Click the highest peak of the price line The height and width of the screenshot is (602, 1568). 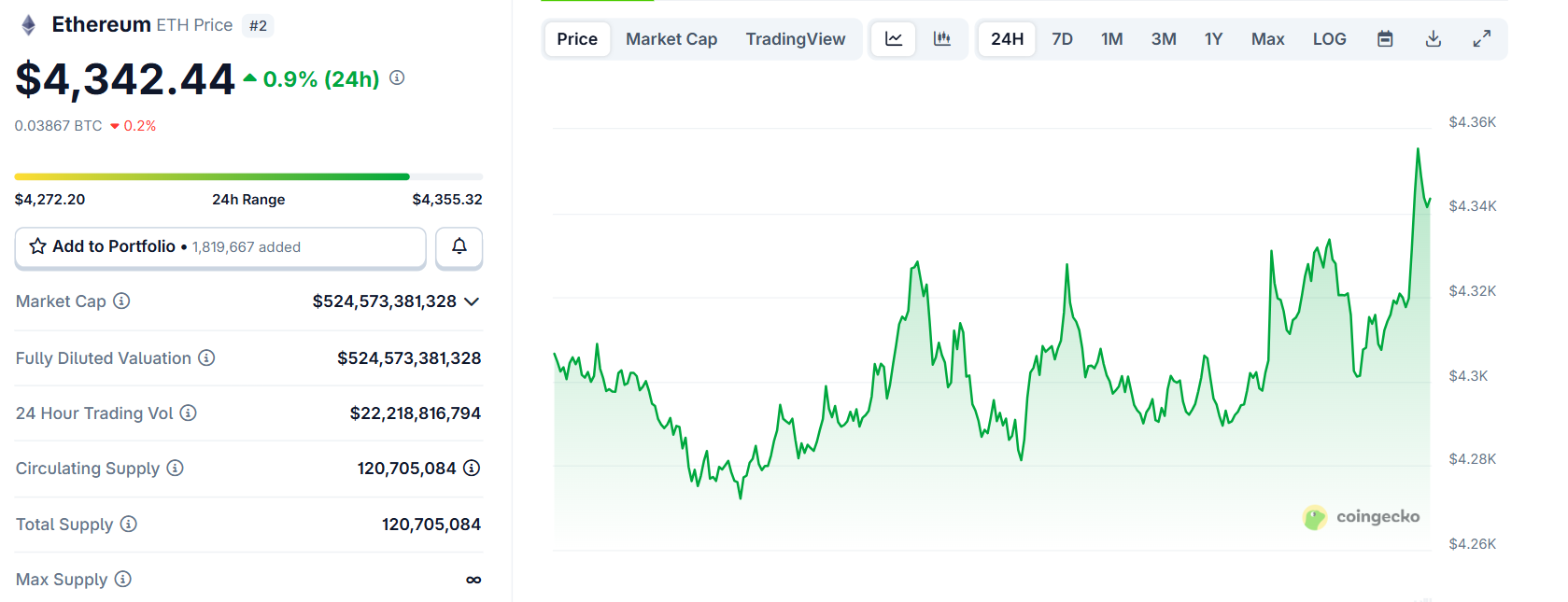coord(1418,149)
